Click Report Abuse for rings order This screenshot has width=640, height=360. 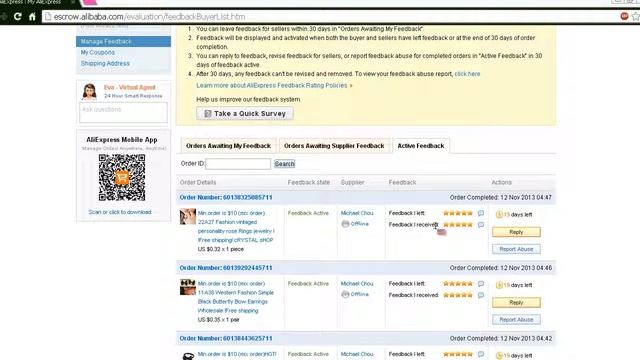click(516, 249)
